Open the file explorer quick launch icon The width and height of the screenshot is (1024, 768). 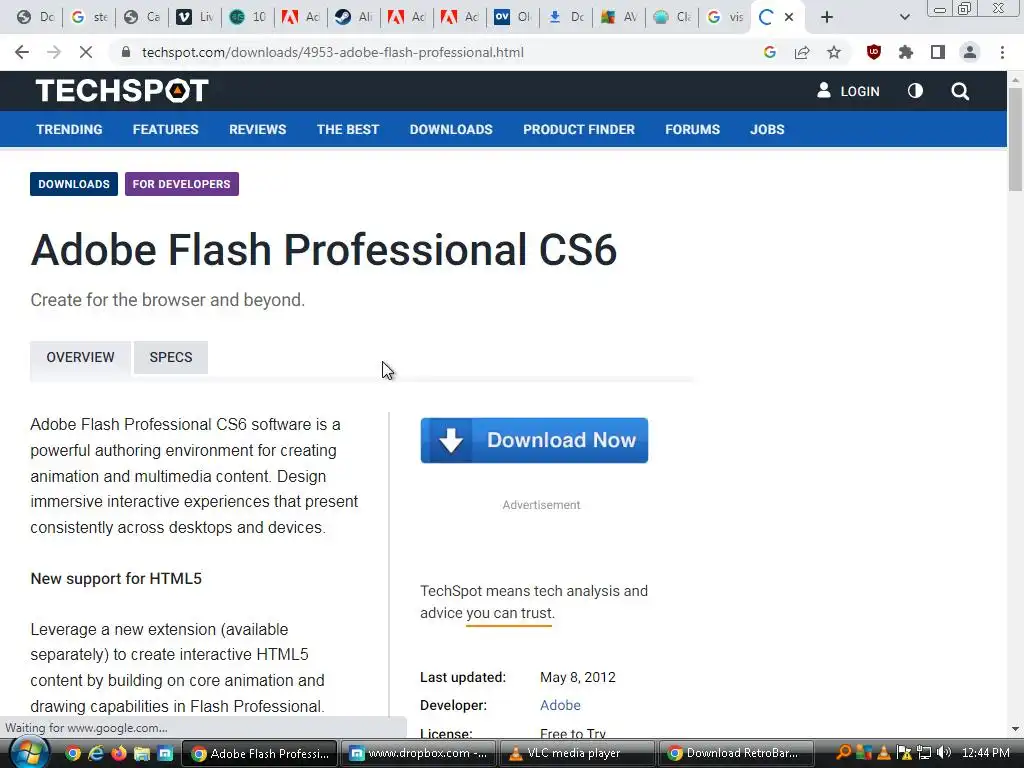(142, 754)
